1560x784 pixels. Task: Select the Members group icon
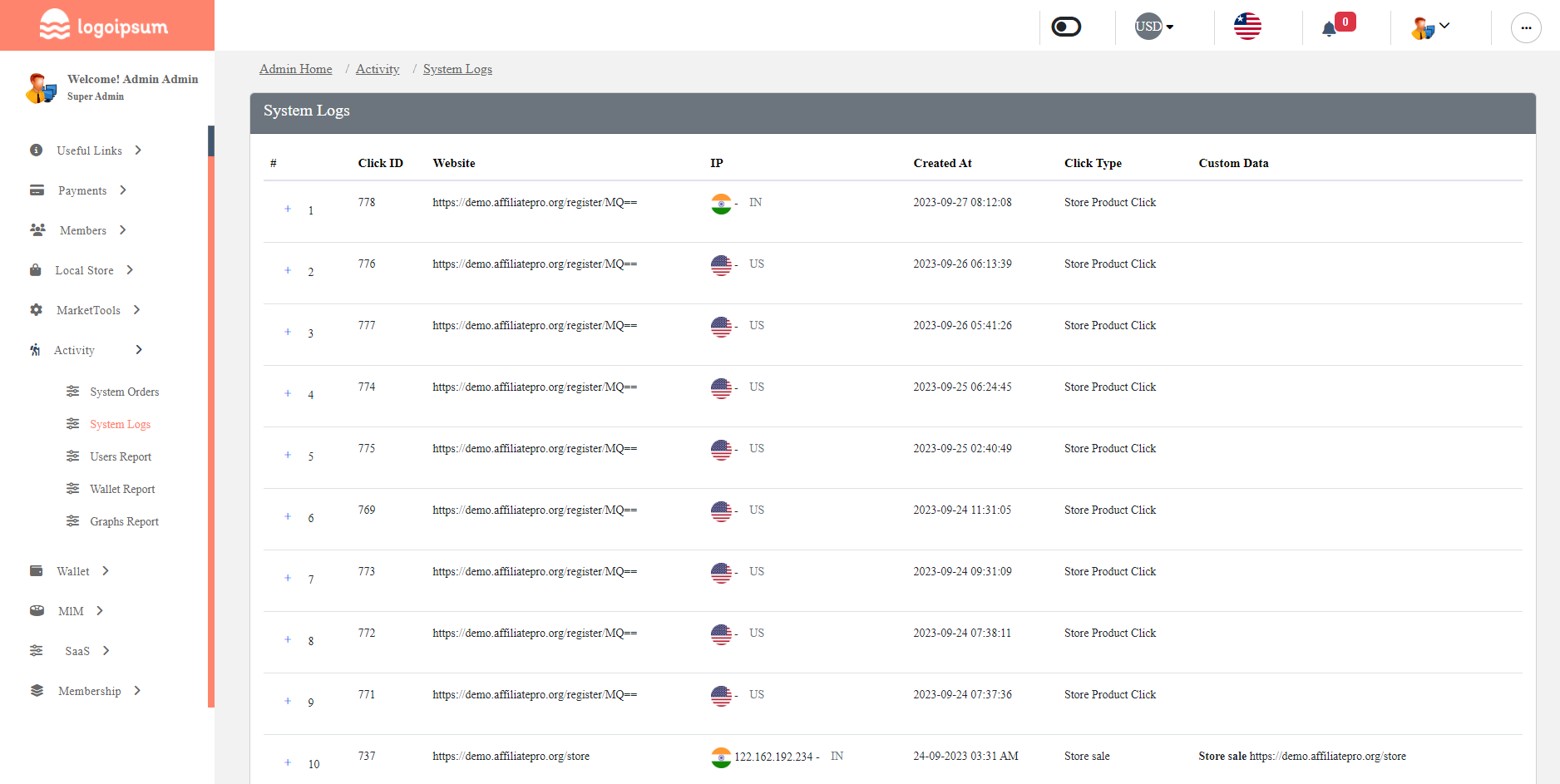[x=37, y=230]
